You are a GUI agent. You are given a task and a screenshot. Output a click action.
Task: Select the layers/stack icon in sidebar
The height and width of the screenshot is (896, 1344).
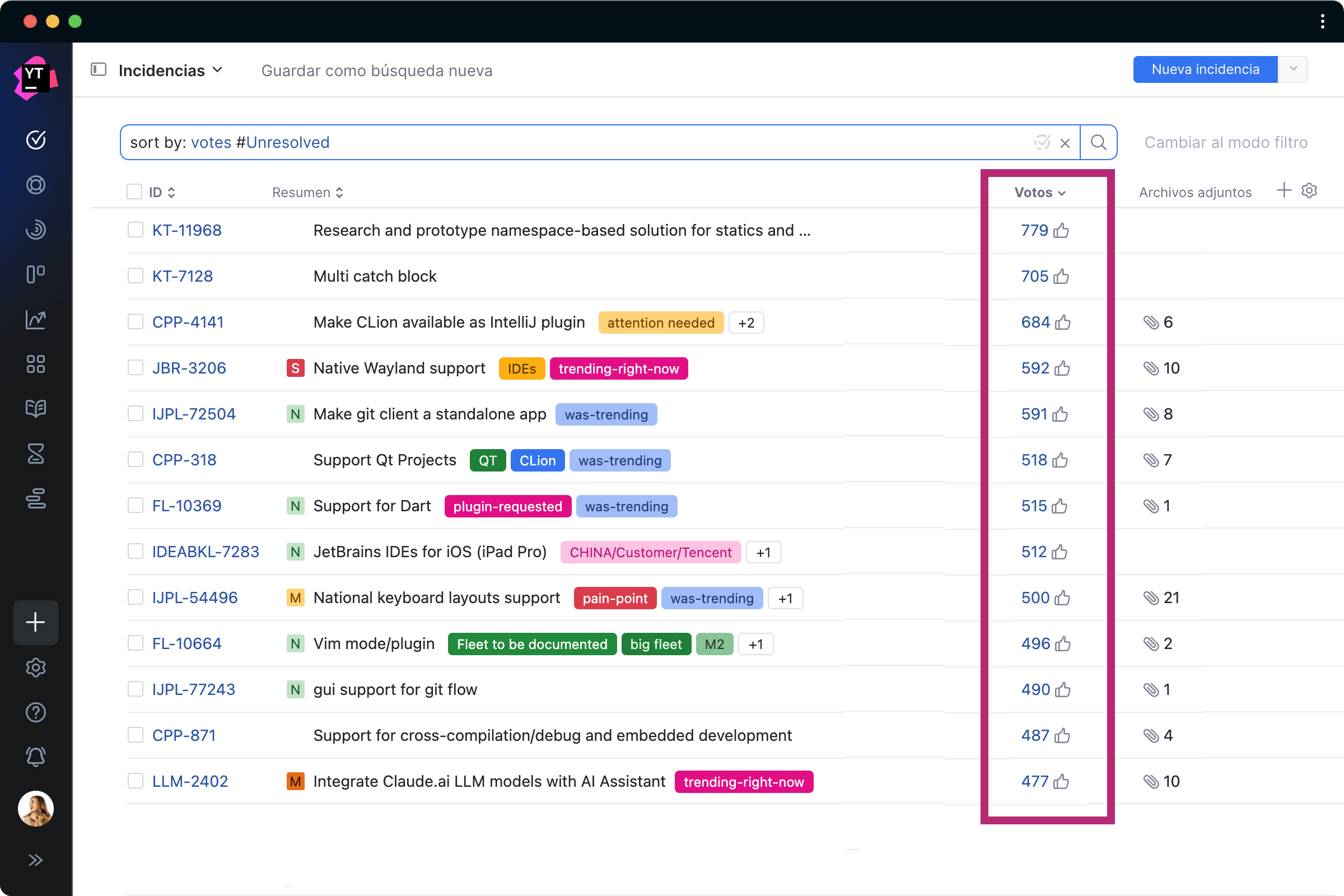[37, 498]
